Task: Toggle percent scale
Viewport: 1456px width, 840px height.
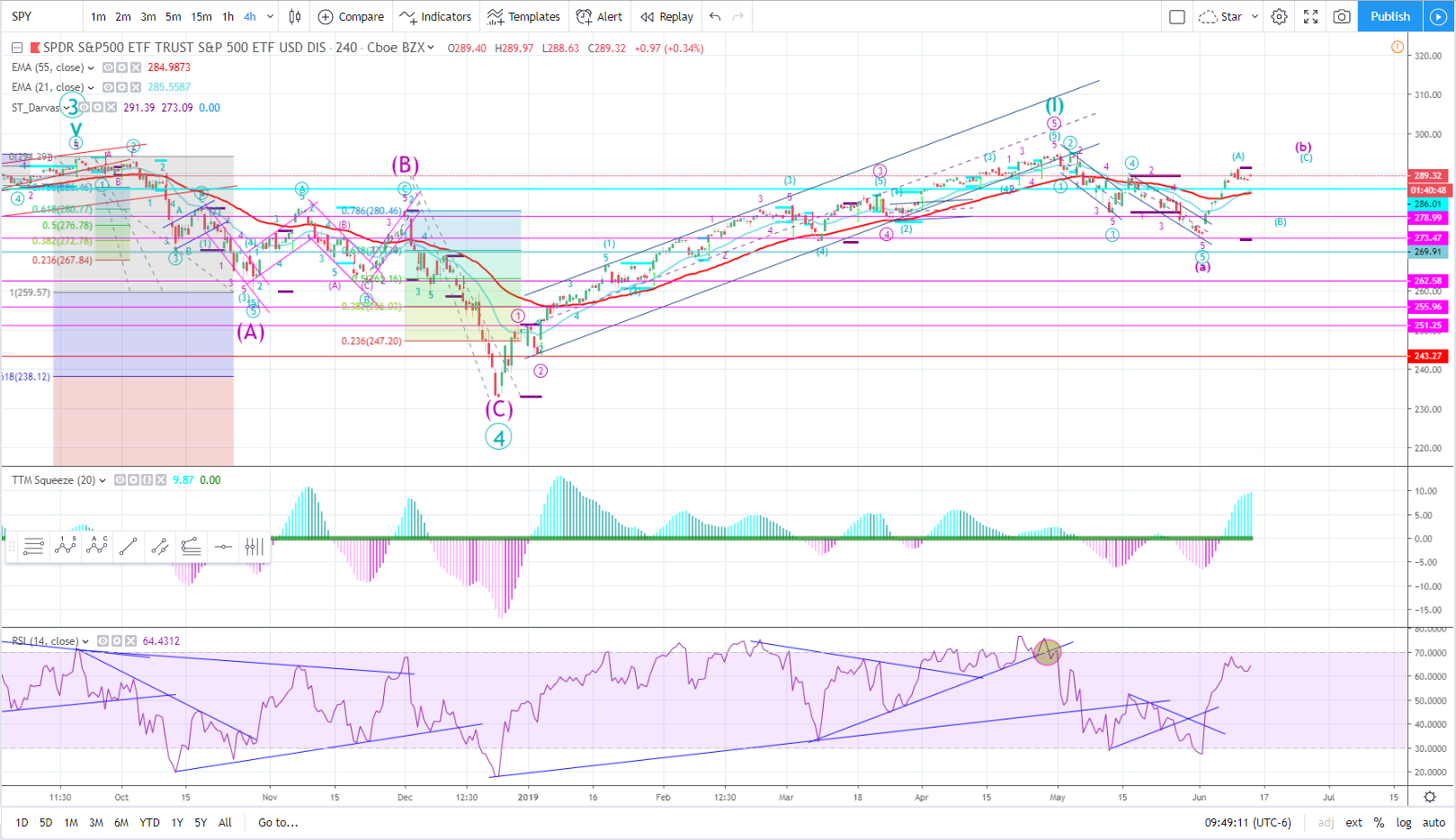Action: (1379, 822)
